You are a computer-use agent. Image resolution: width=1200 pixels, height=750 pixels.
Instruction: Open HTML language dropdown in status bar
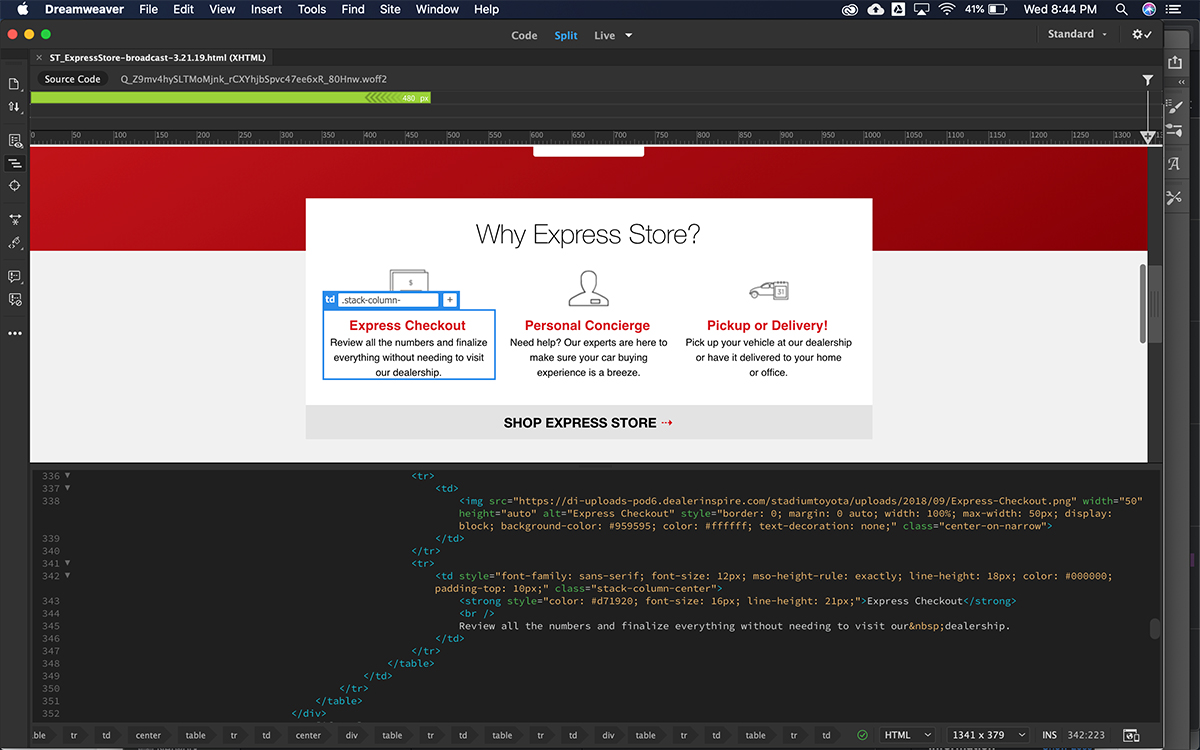click(908, 735)
